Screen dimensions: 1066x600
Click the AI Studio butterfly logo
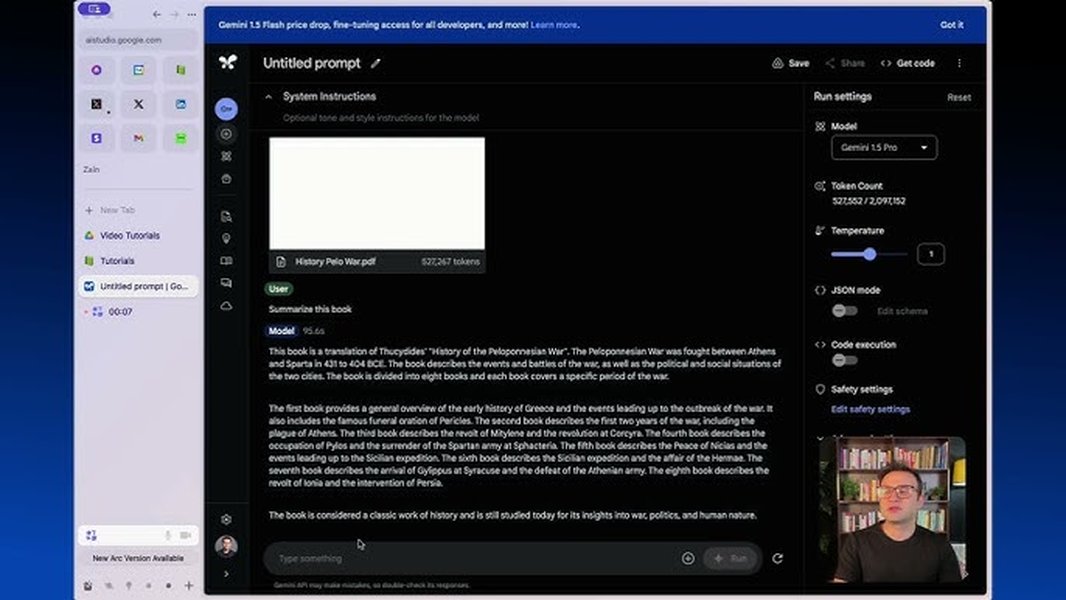(x=228, y=63)
